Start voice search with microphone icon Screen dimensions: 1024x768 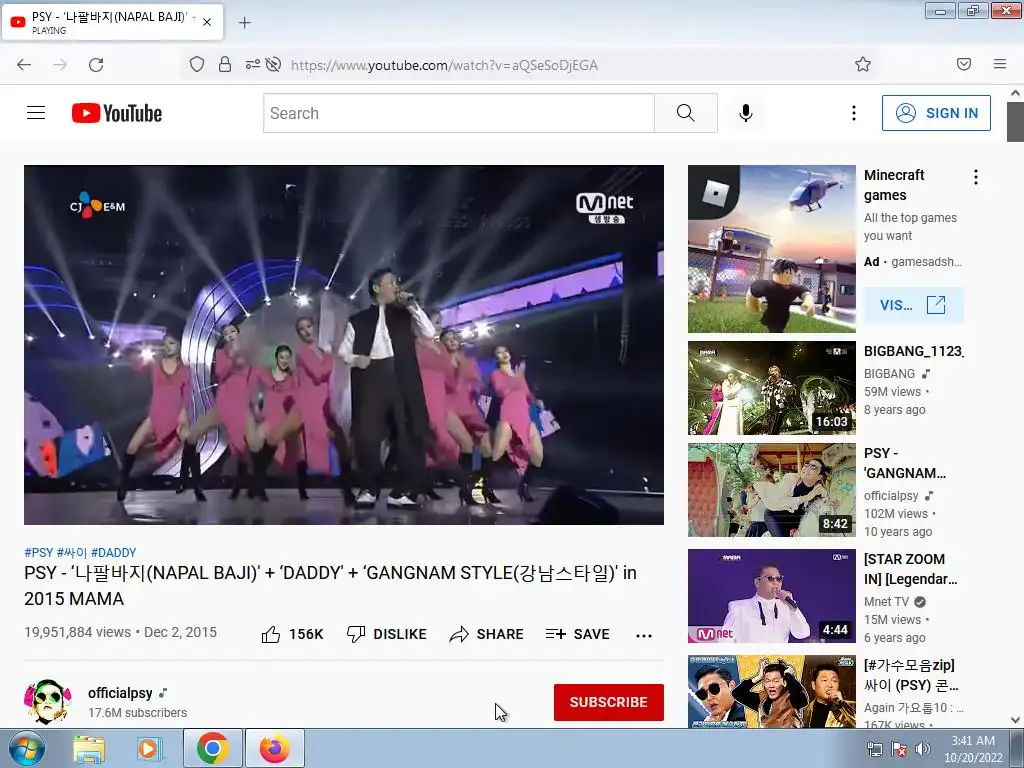pos(746,113)
